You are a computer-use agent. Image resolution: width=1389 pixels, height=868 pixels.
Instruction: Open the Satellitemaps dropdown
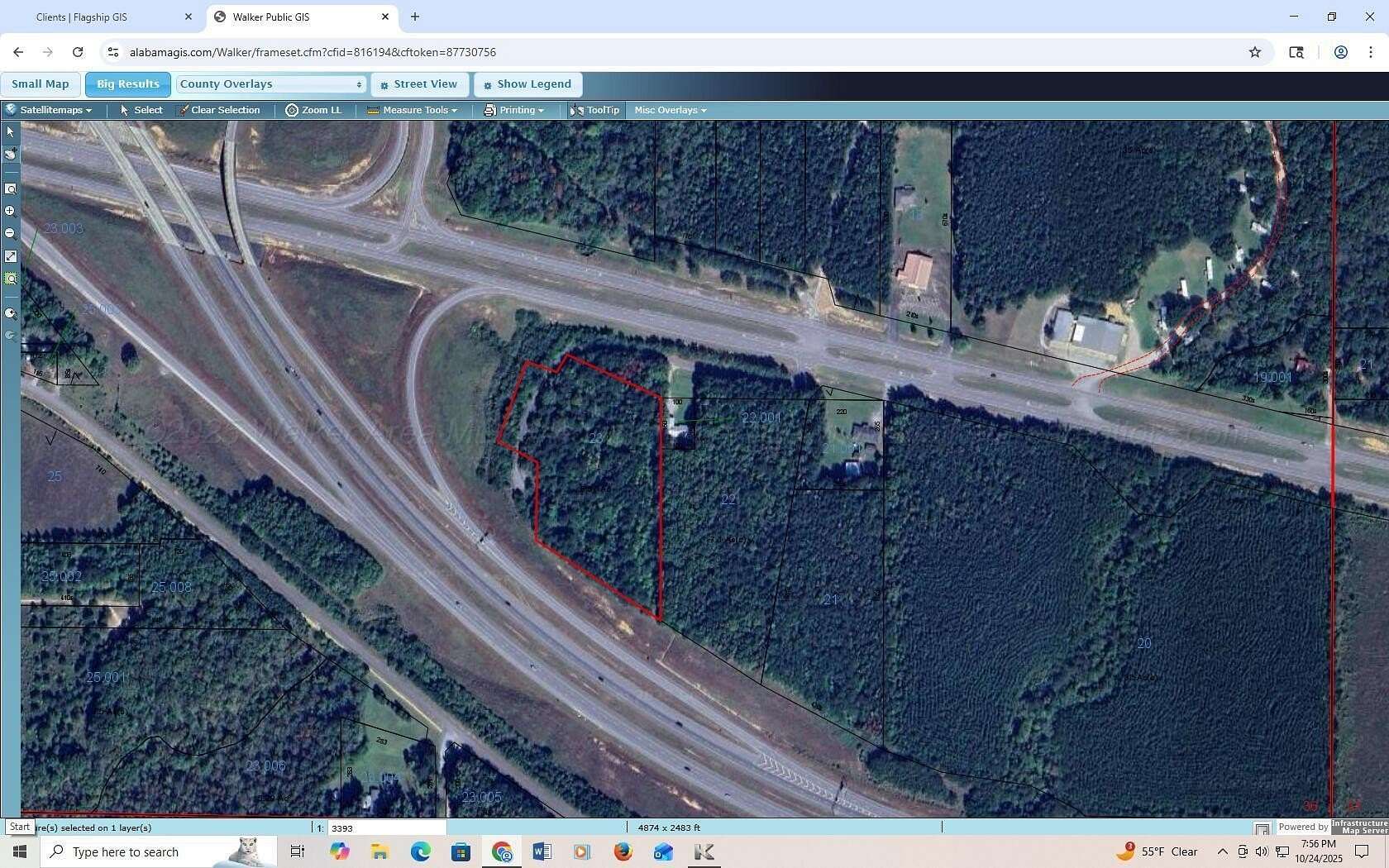[51, 109]
